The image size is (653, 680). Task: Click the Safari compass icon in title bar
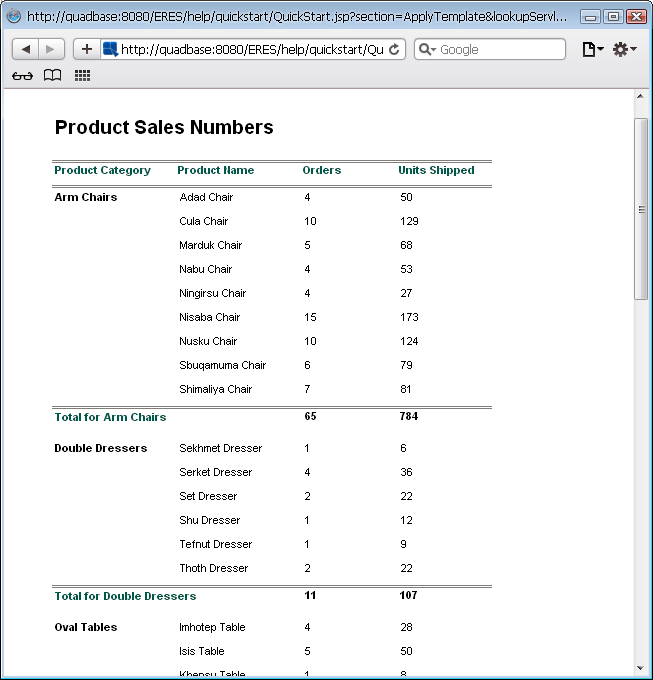(x=14, y=16)
